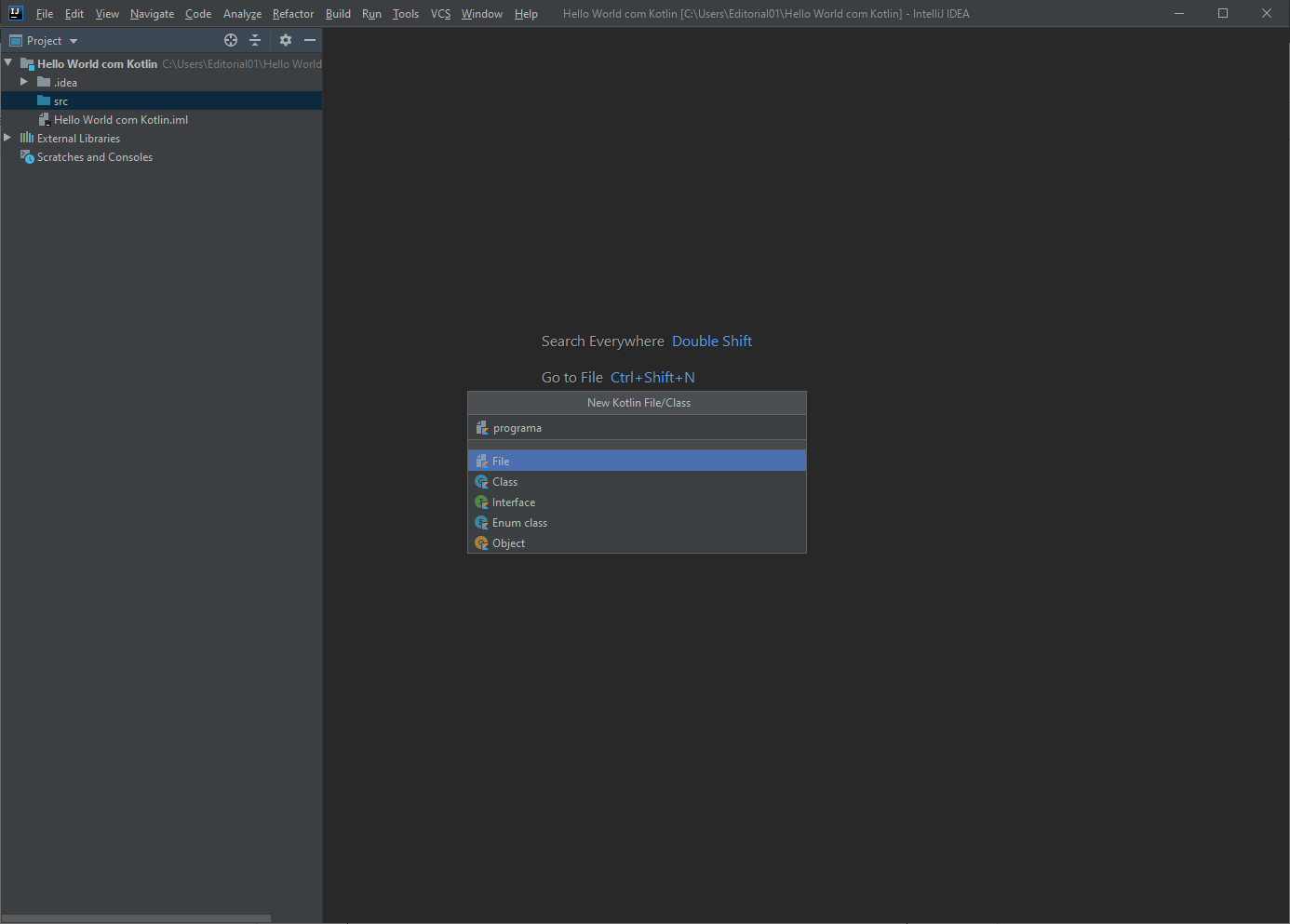Expand the .idea folder
Screen dimensions: 1290x924
[x=24, y=82]
